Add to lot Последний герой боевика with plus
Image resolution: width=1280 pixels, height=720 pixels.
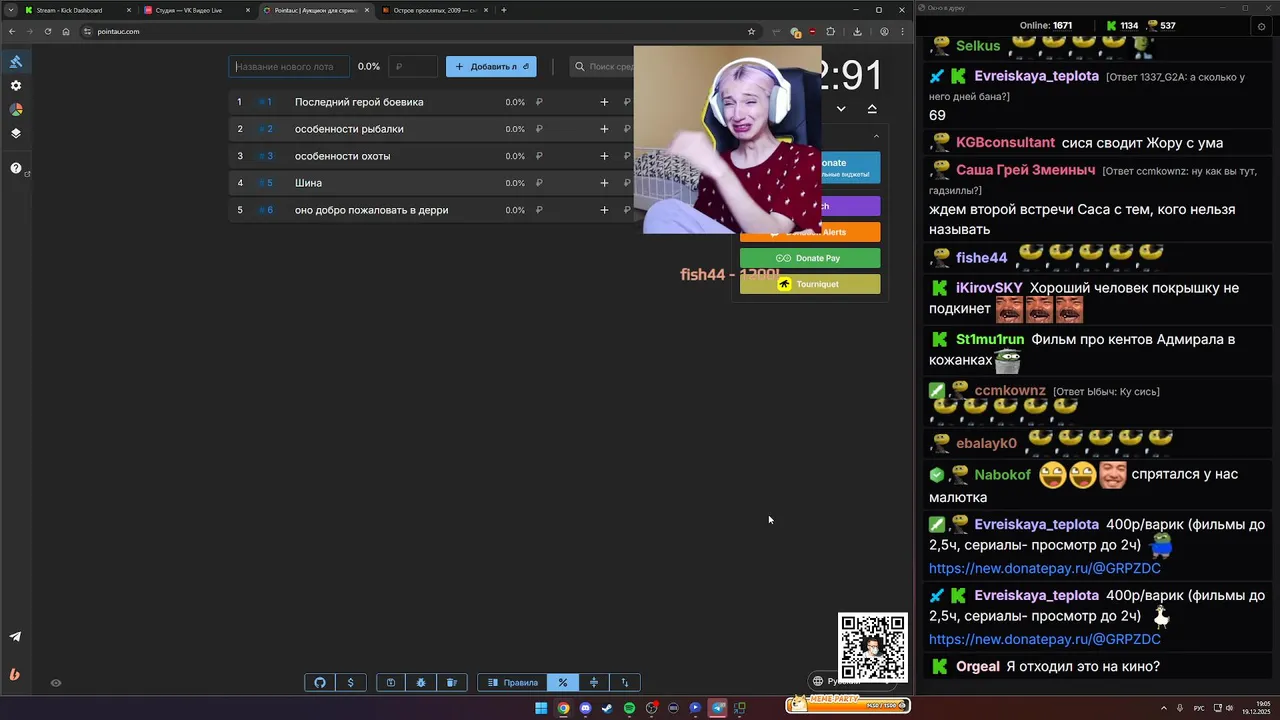click(x=604, y=102)
